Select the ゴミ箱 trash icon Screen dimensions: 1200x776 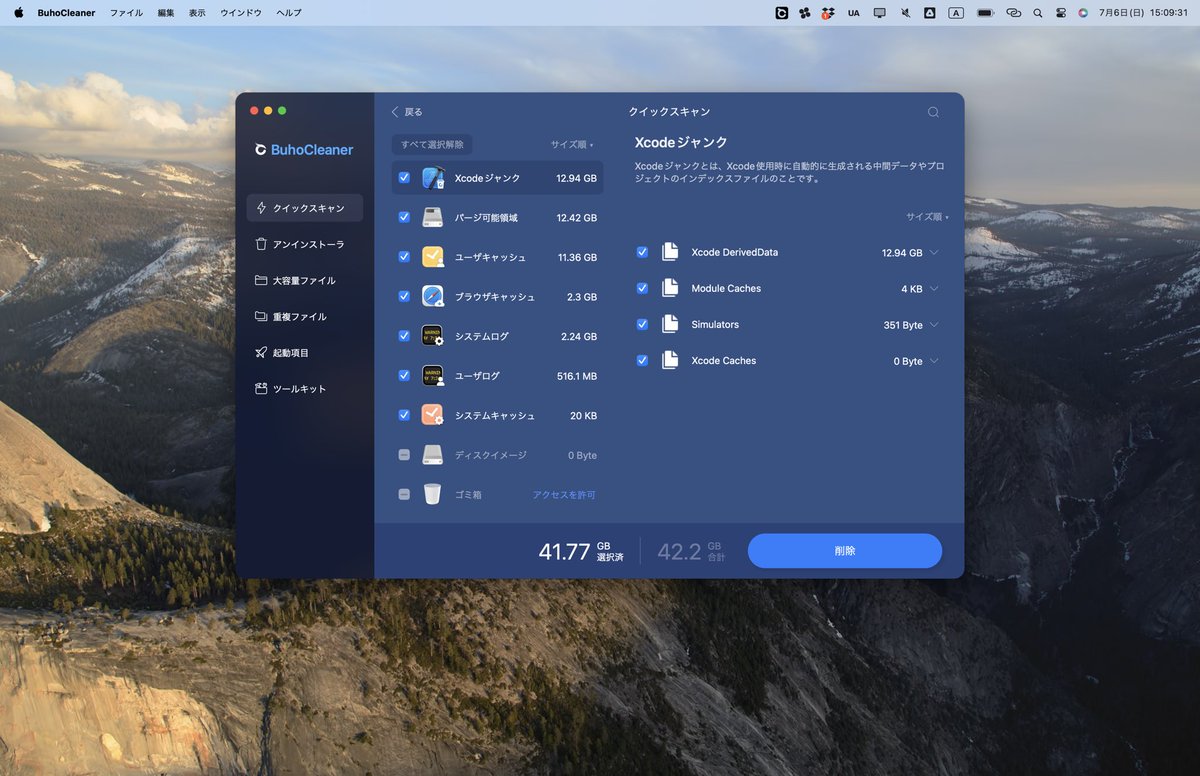432,494
